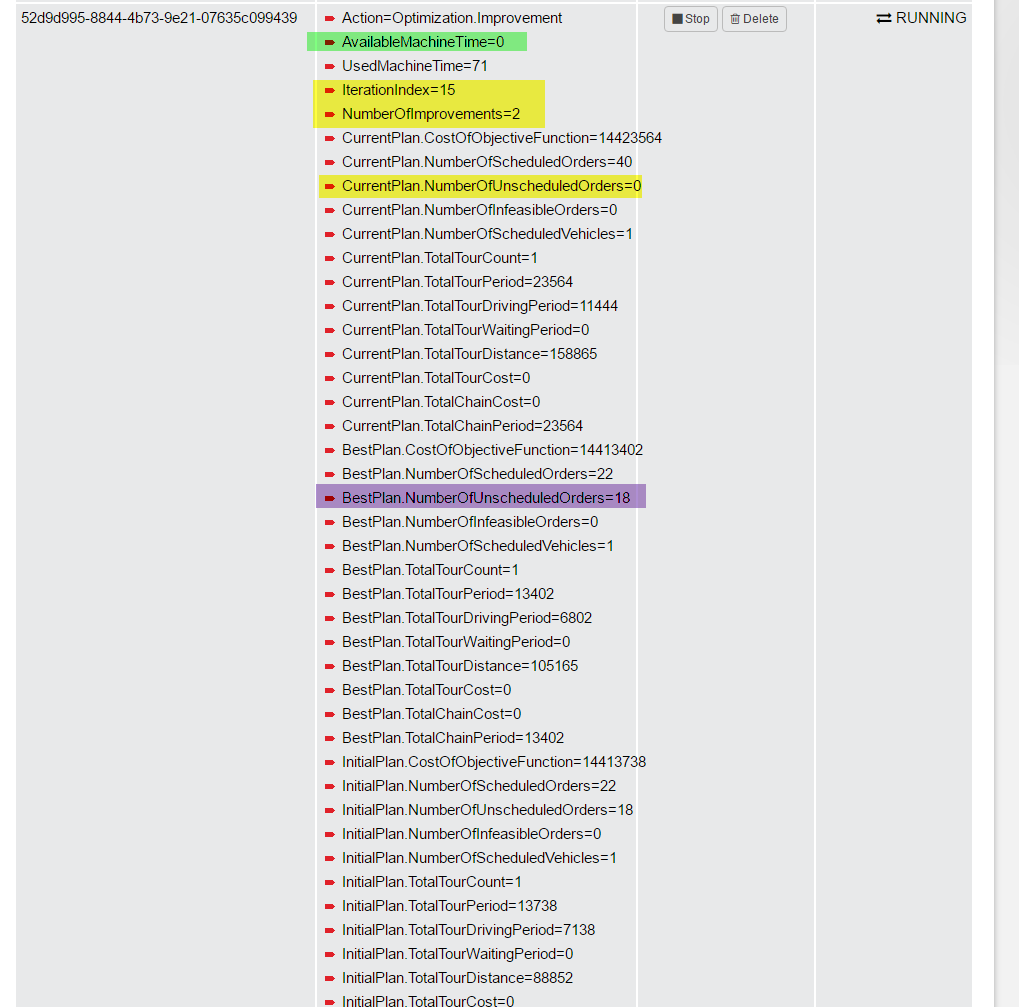The height and width of the screenshot is (1007, 1019).
Task: Click the swap arrows icon beside RUNNING
Action: tap(884, 18)
